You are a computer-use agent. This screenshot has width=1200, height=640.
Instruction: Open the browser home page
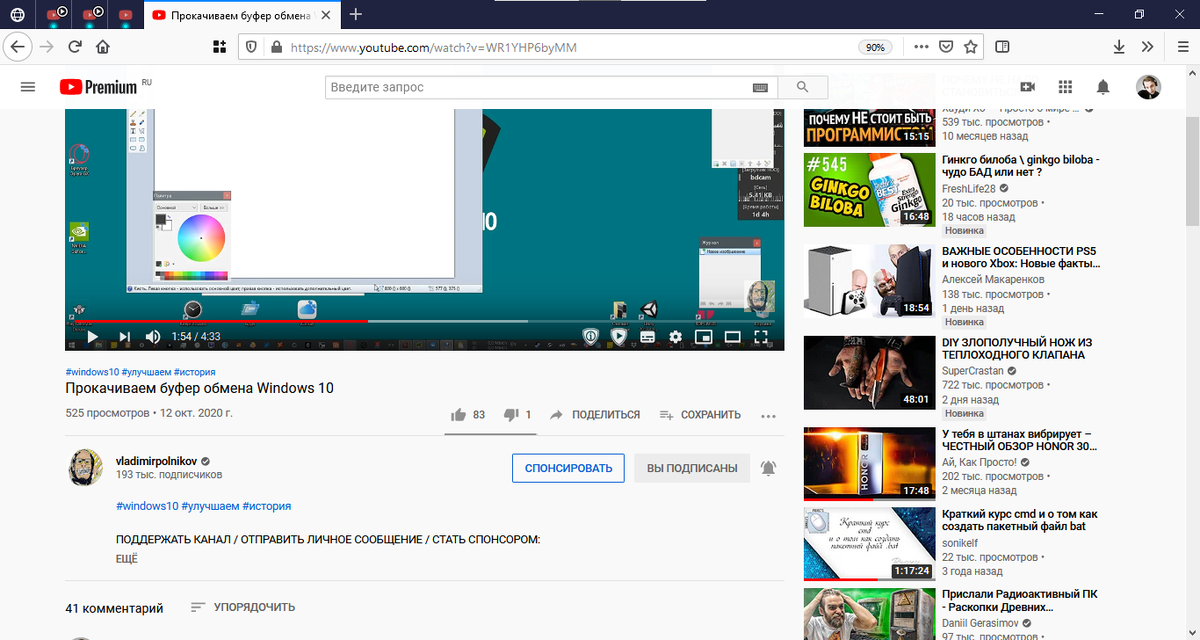pos(102,47)
